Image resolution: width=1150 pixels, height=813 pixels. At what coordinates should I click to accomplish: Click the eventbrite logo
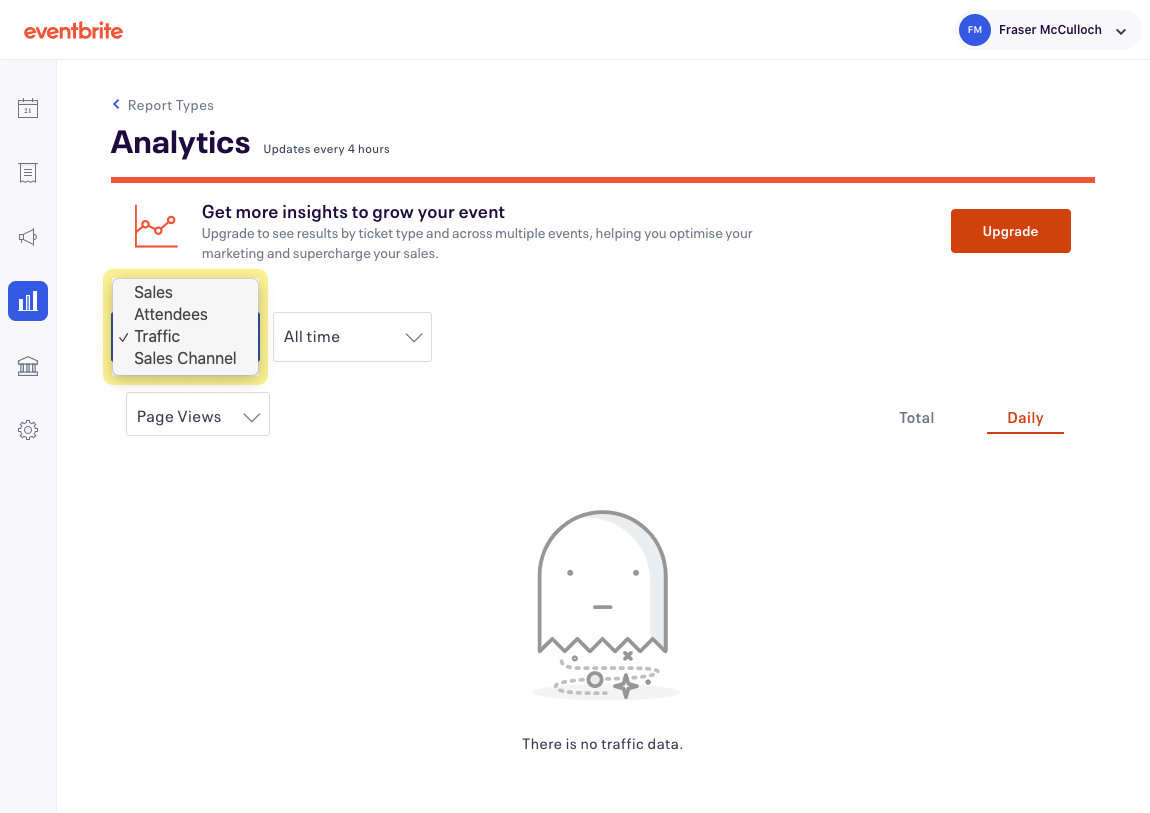pyautogui.click(x=73, y=30)
